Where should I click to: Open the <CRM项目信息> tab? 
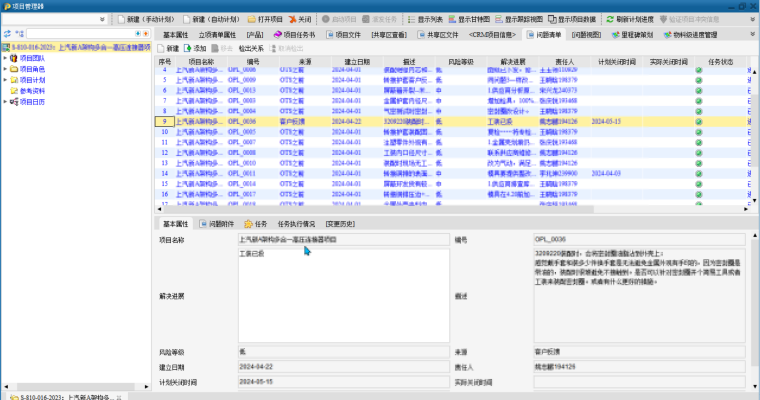492,35
